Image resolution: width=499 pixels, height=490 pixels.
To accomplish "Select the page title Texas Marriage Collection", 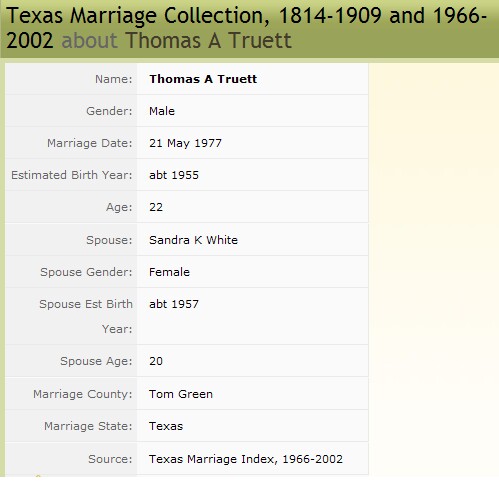I will (x=138, y=16).
